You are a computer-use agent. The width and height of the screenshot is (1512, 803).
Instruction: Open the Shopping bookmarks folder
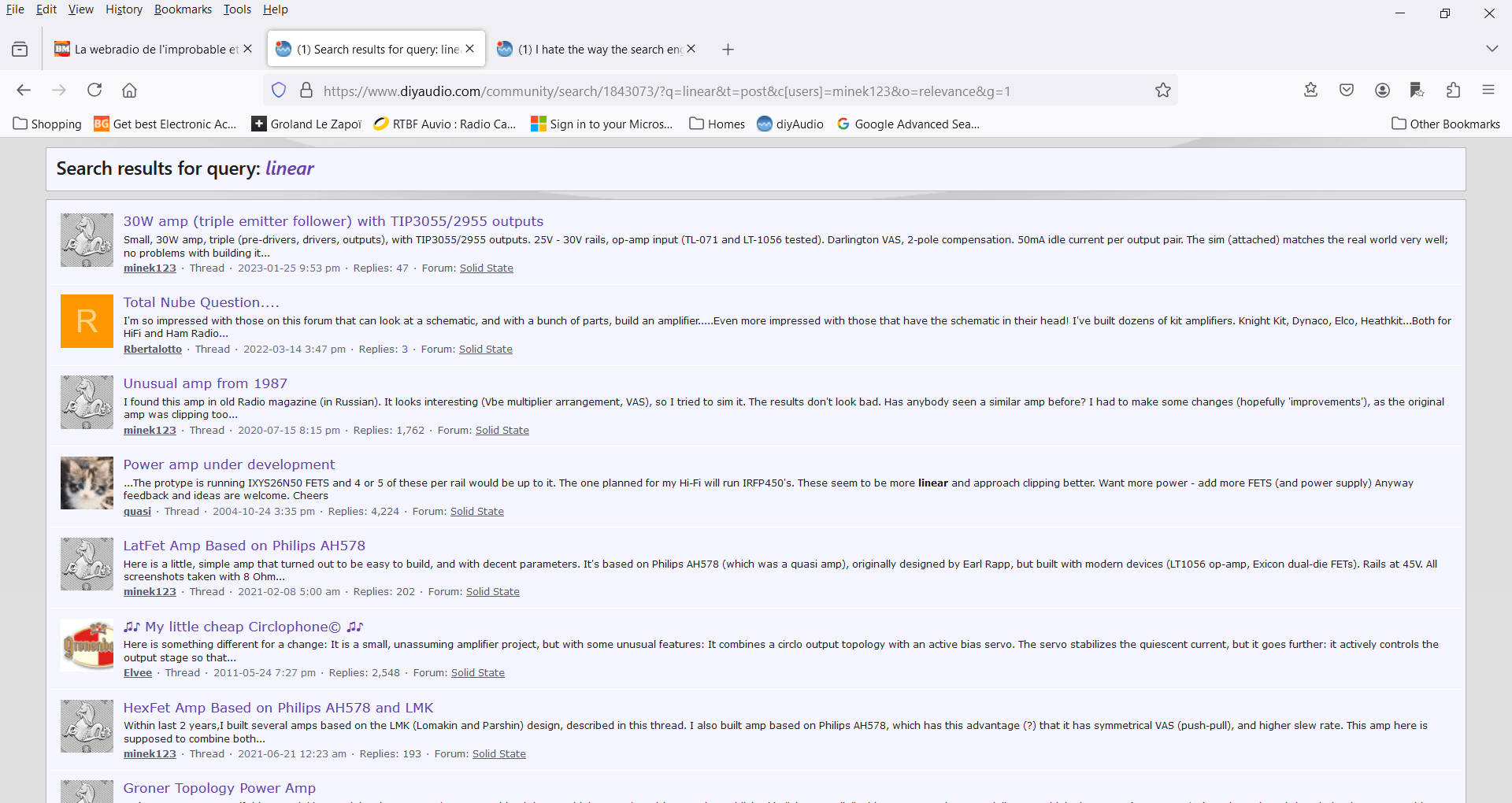coord(48,124)
